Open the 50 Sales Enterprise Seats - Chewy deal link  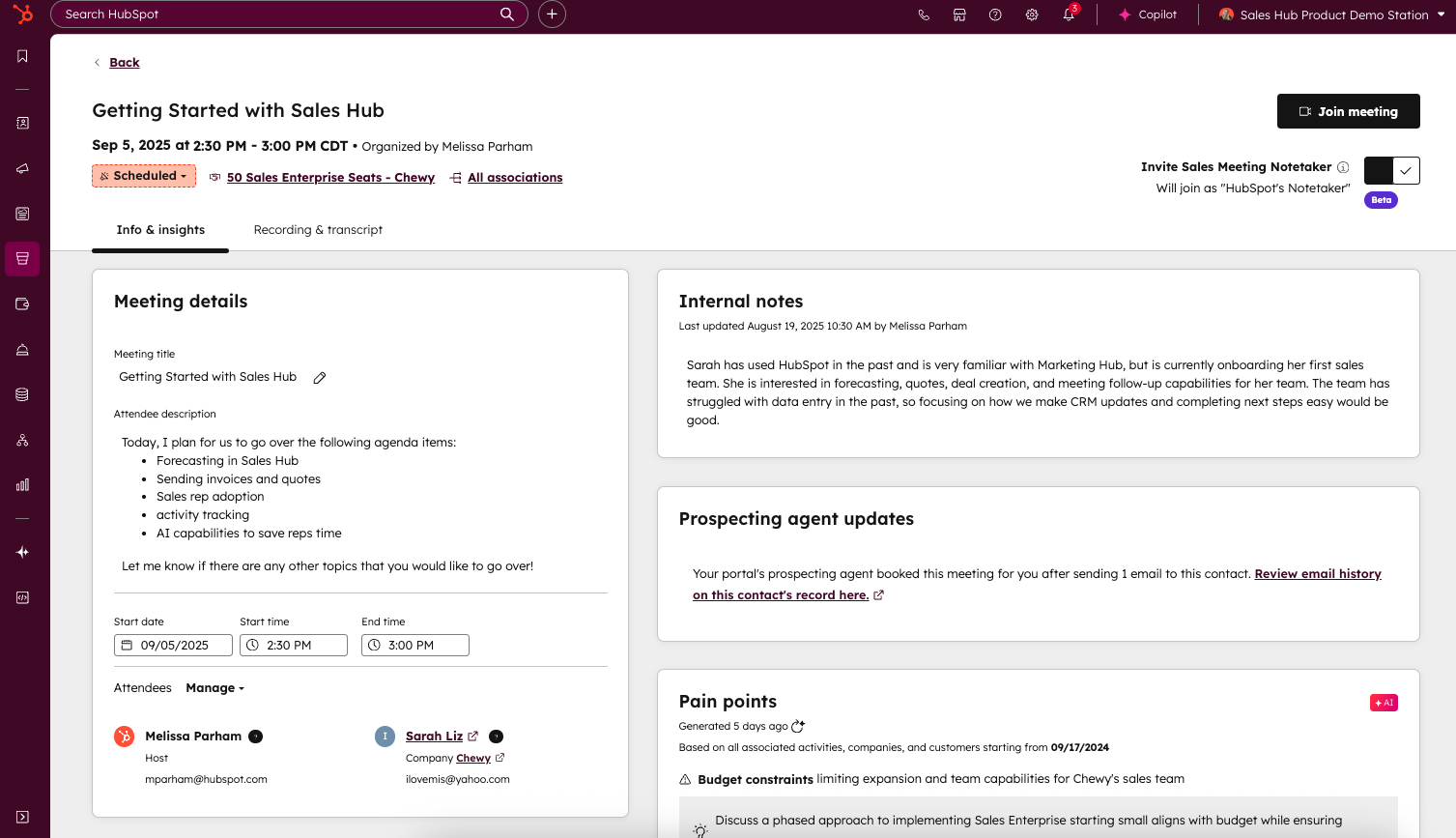point(330,177)
